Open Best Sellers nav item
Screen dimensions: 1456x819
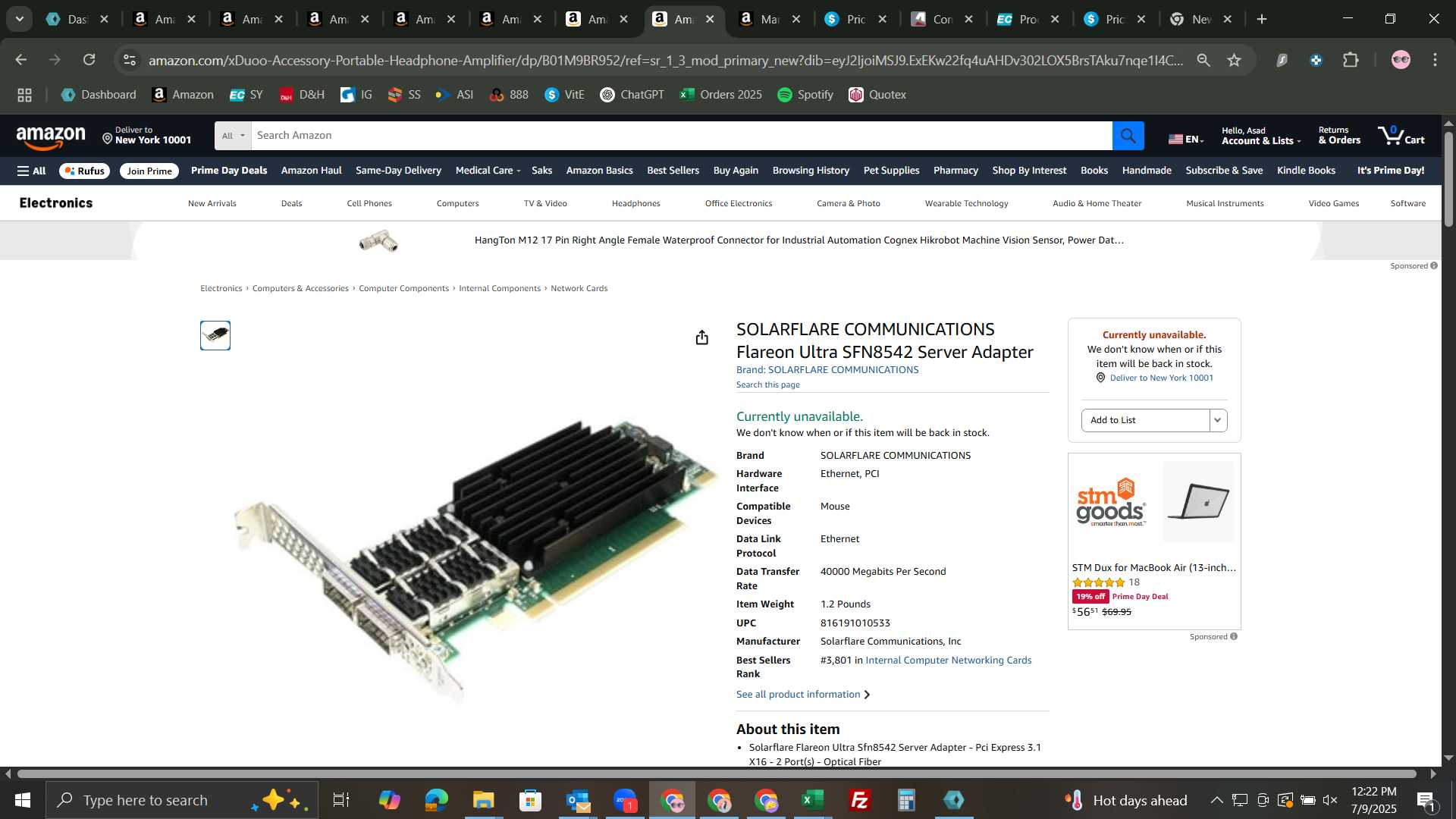click(673, 171)
